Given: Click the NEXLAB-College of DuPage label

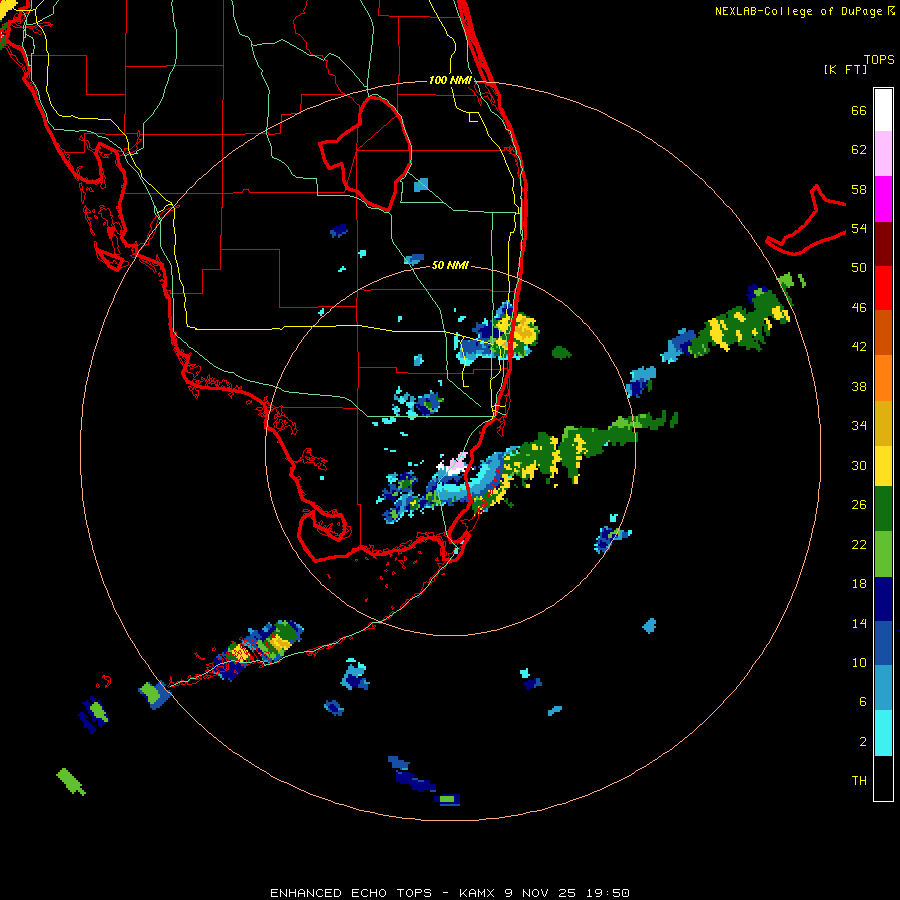Looking at the screenshot, I should [798, 11].
